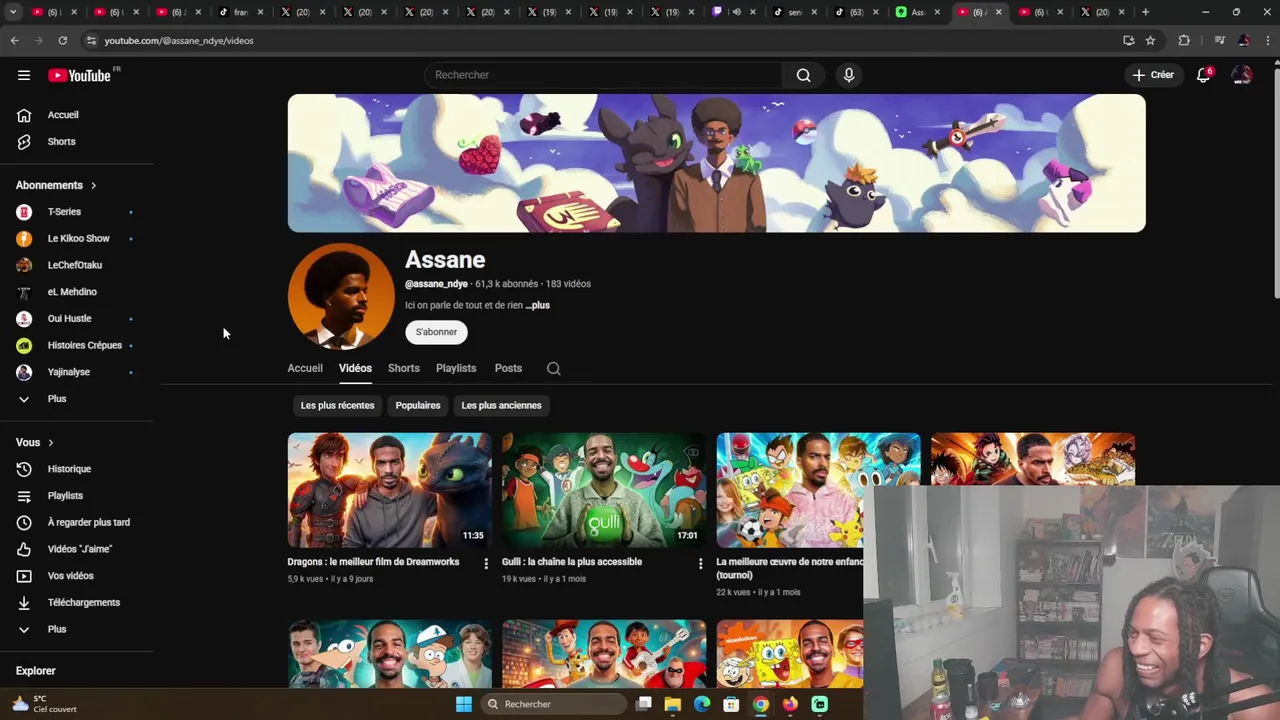This screenshot has width=1280, height=720.
Task: Expand the channel description ...plus
Action: [538, 305]
